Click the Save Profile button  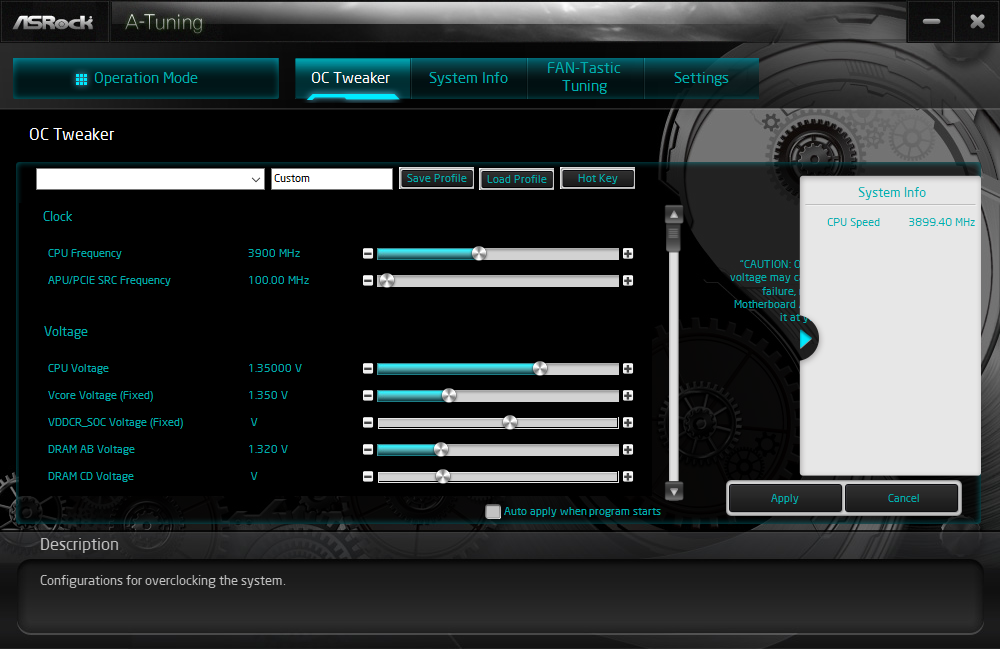[x=437, y=179]
